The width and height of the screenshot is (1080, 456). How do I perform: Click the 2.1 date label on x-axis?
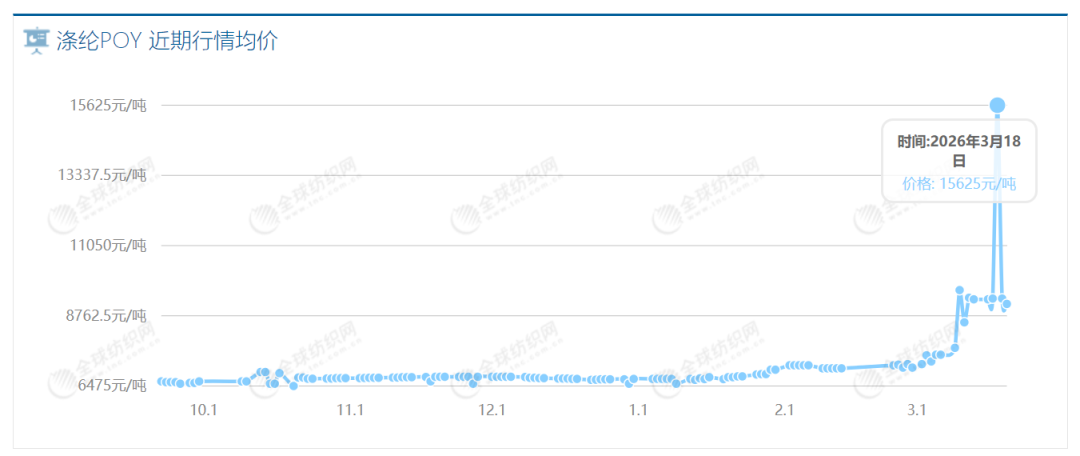(784, 410)
